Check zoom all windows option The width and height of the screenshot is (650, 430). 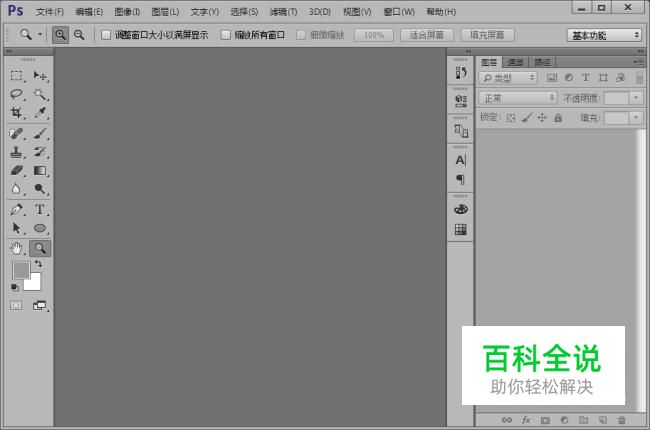pos(226,35)
